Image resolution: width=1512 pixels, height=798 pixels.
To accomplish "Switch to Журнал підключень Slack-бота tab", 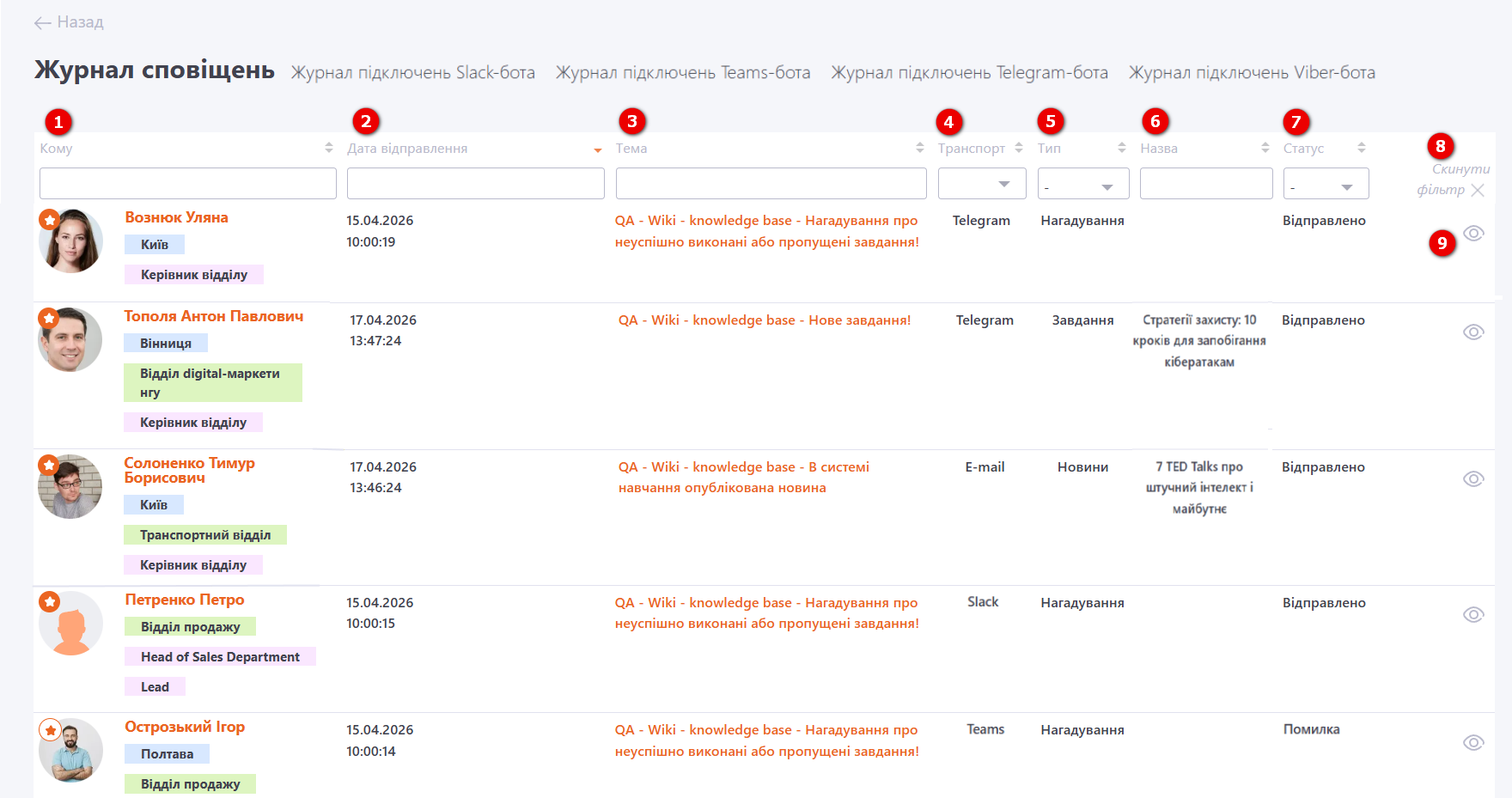I will pyautogui.click(x=412, y=73).
